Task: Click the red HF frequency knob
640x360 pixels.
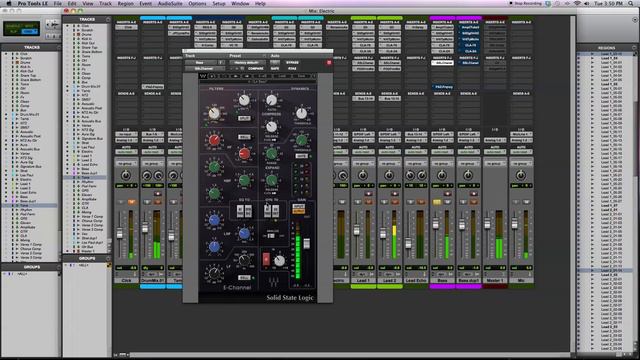Action: pyautogui.click(x=244, y=153)
